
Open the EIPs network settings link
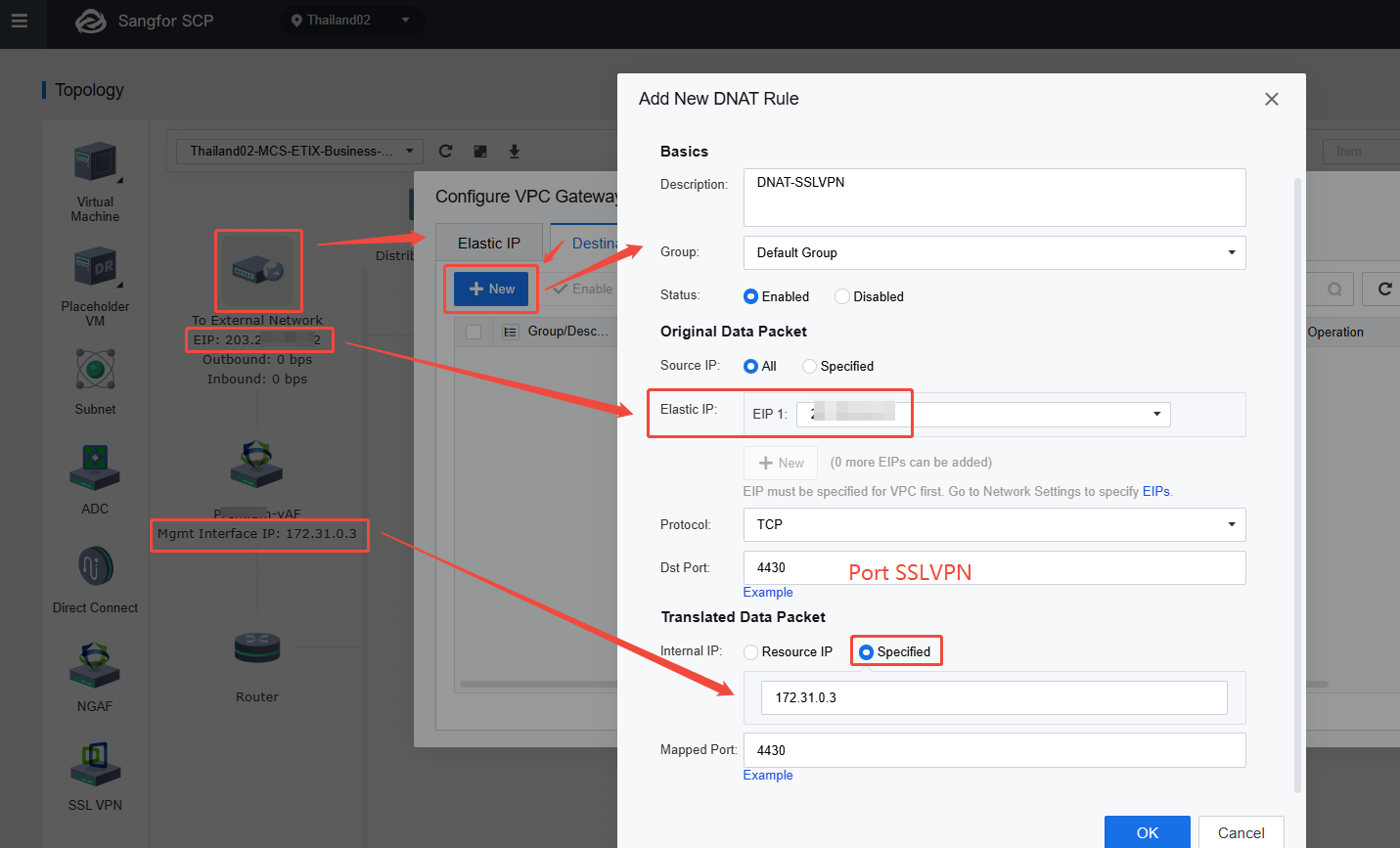(x=1155, y=491)
